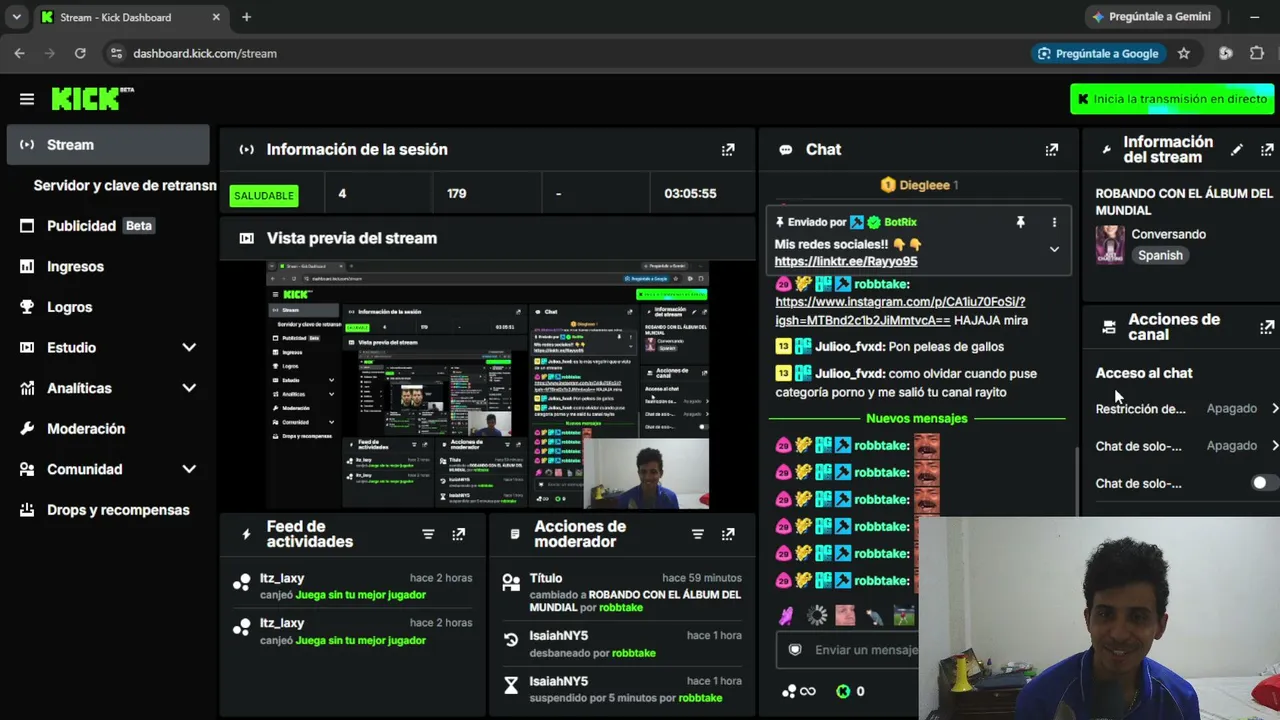Click the Conversando category thumbnail
Screen dimensions: 1280x720
1110,245
